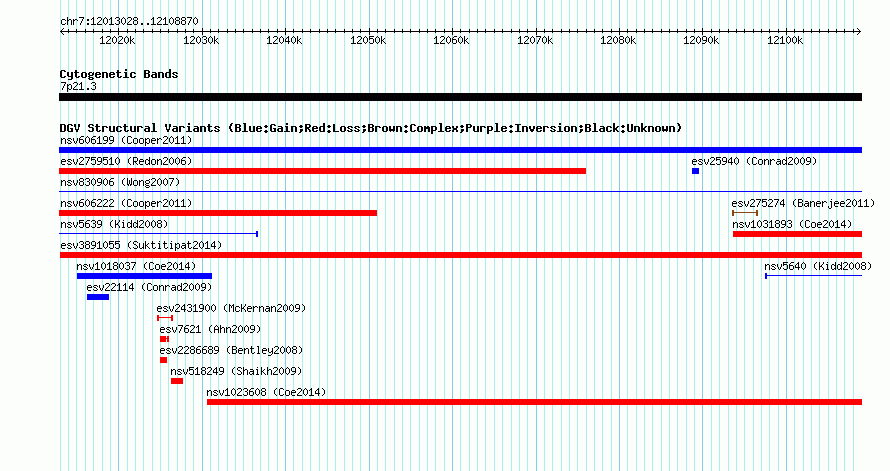Click the nsv1018037 (Coe2014) label text

coord(136,266)
